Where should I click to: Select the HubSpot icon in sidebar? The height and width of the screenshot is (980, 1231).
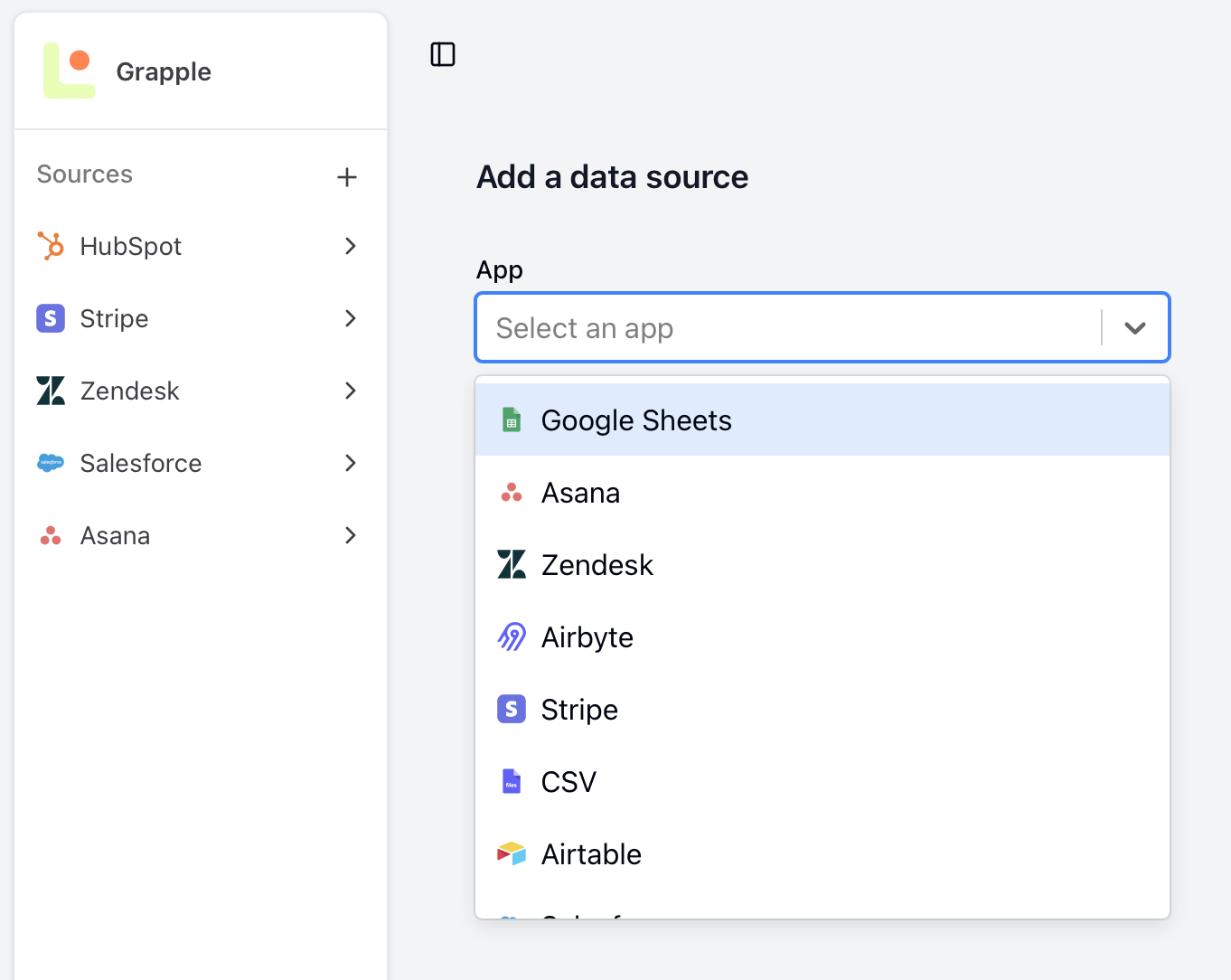click(x=51, y=246)
